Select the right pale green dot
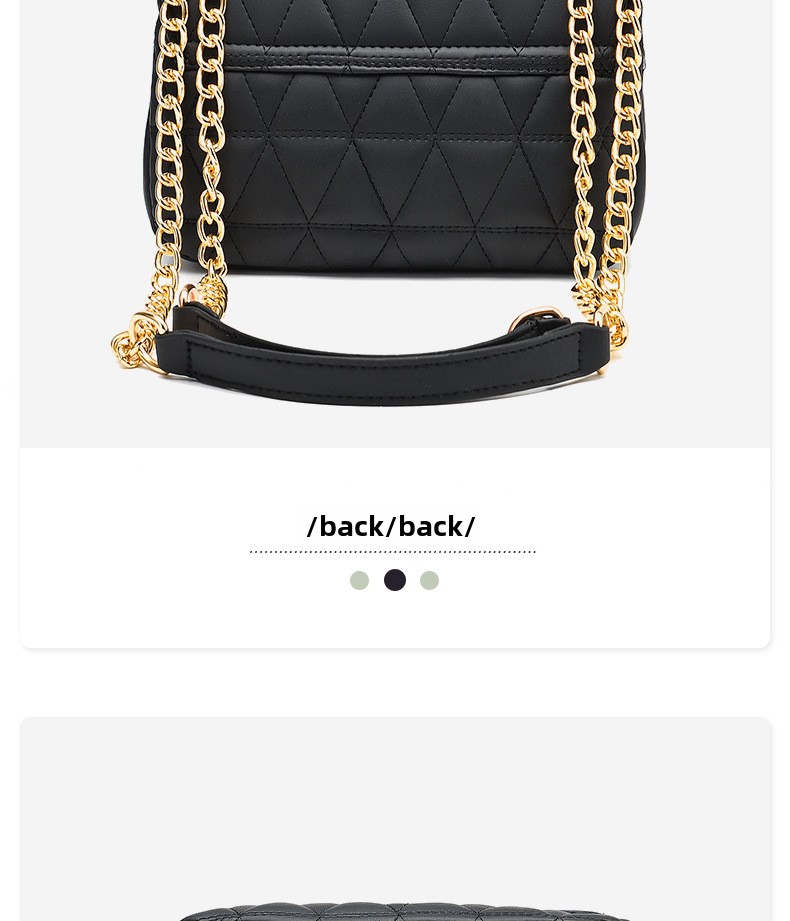The width and height of the screenshot is (790, 921). click(429, 580)
